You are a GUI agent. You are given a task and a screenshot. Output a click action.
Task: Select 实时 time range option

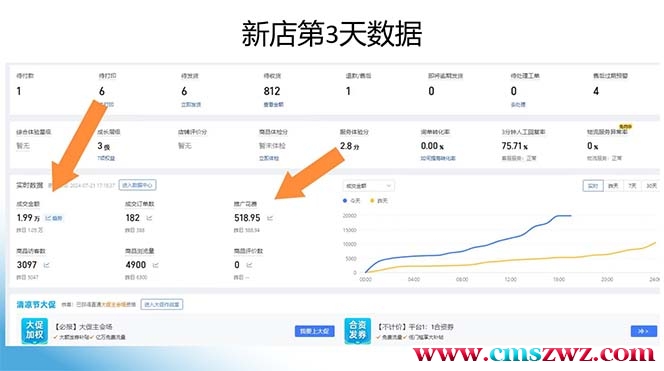[593, 186]
